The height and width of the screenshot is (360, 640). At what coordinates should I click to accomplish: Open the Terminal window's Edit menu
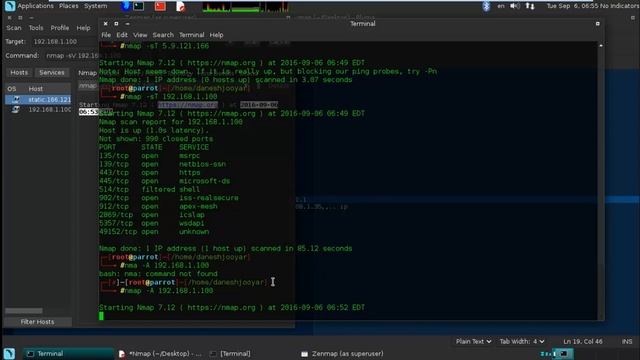[122, 35]
